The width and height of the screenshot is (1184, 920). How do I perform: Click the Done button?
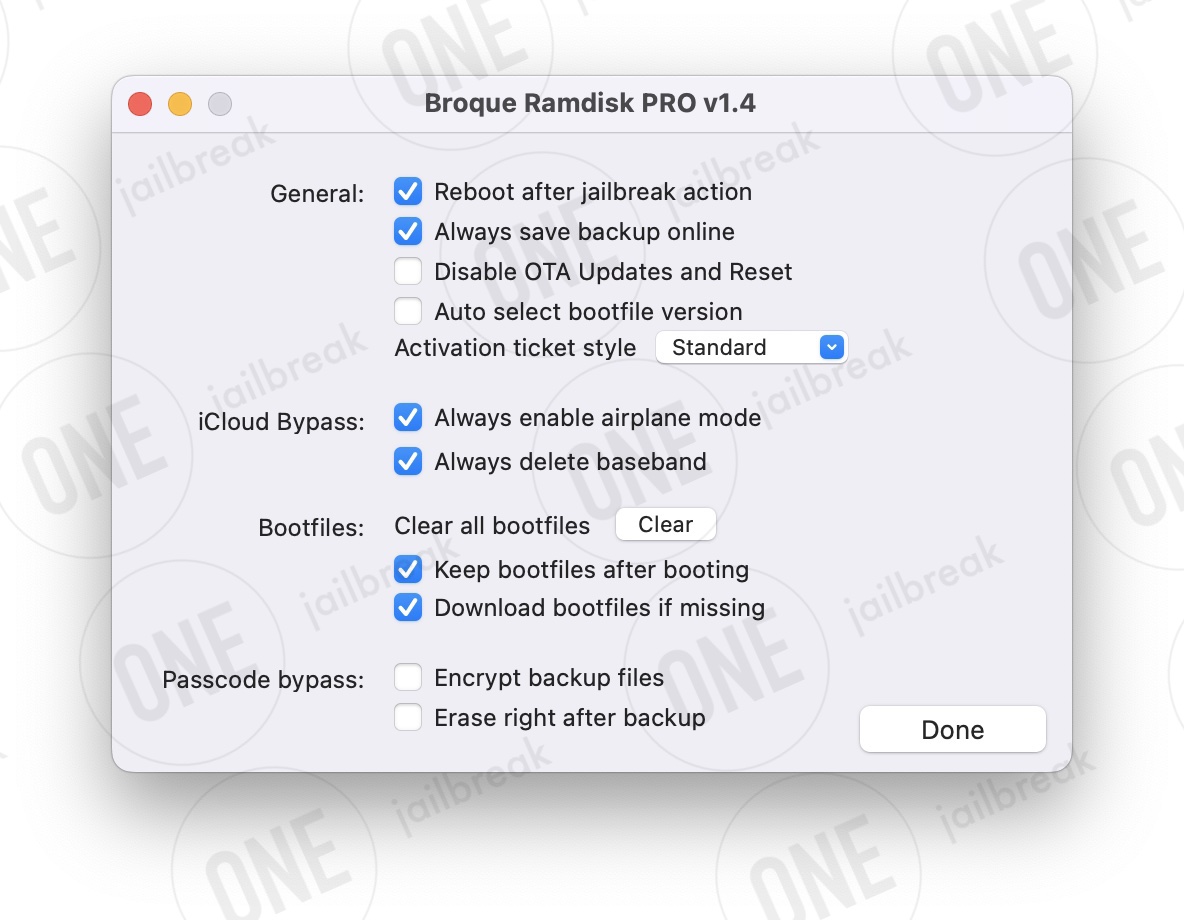point(952,730)
